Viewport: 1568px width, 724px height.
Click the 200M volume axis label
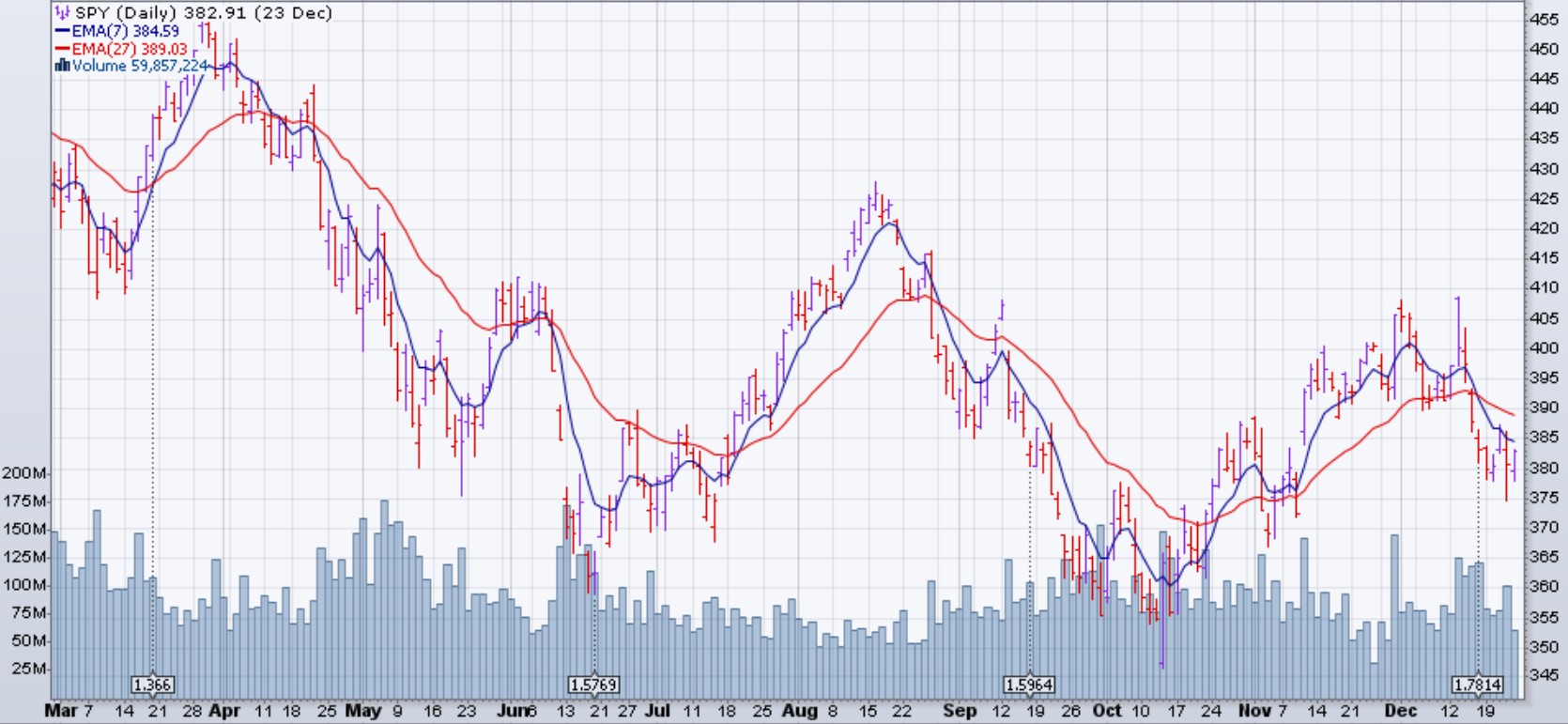coord(24,472)
